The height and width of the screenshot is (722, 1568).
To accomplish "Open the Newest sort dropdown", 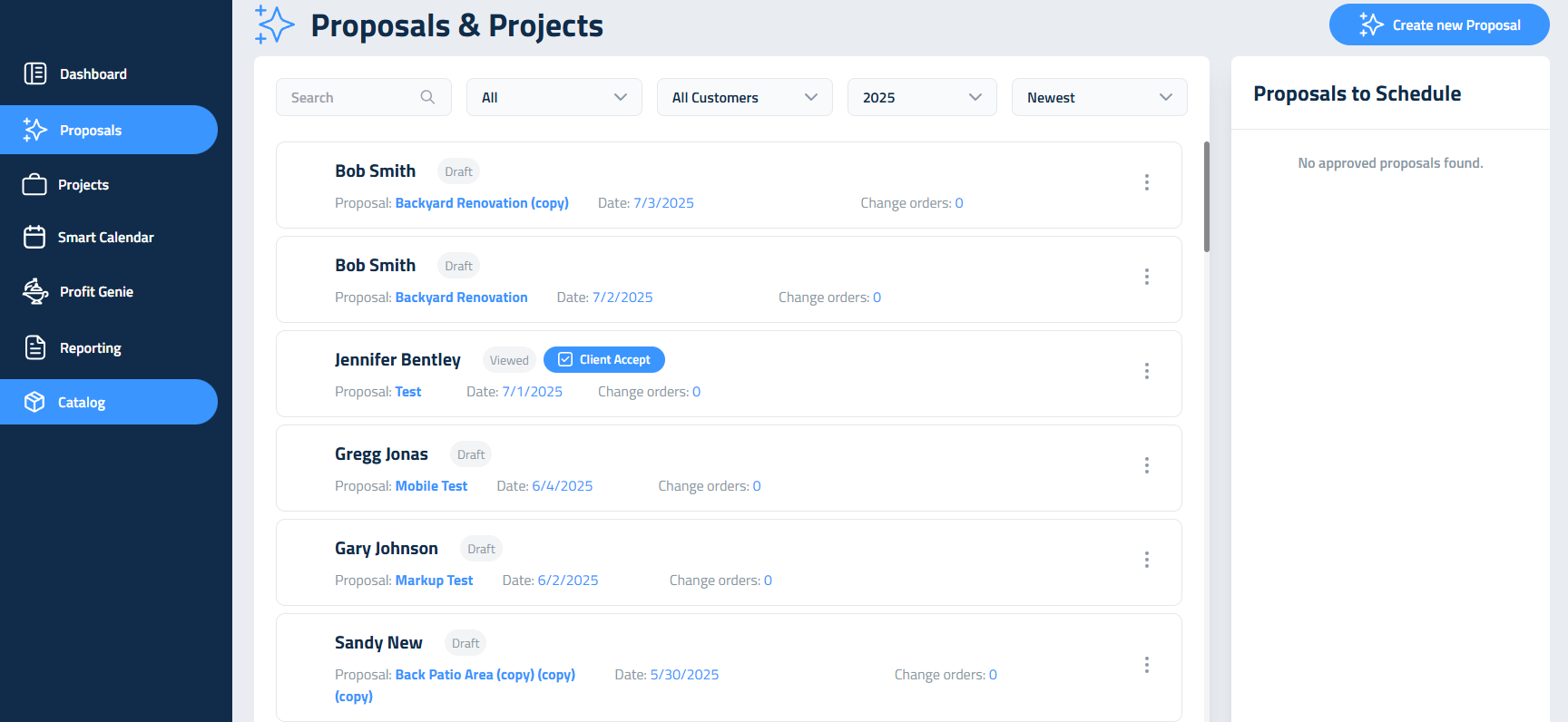I will 1099,97.
